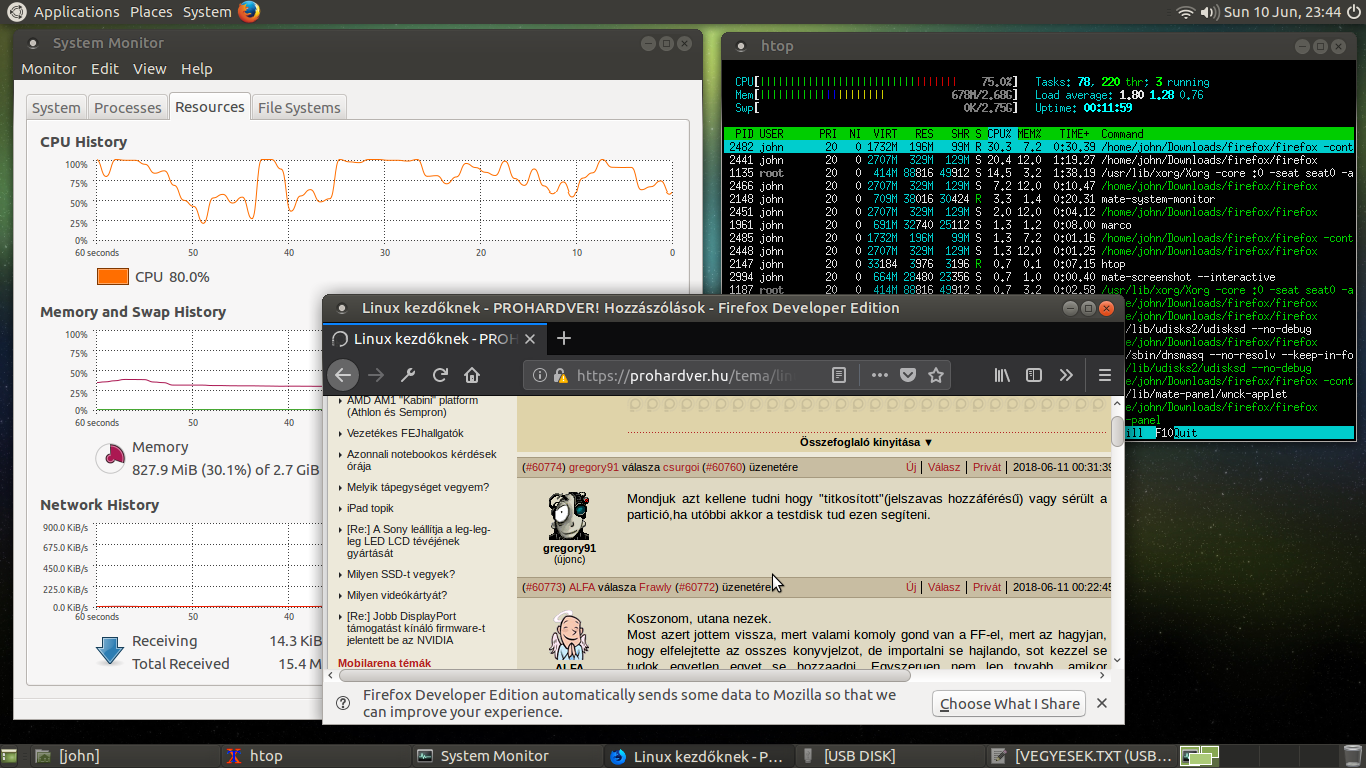
Task: Open the Places menu
Action: [x=151, y=12]
